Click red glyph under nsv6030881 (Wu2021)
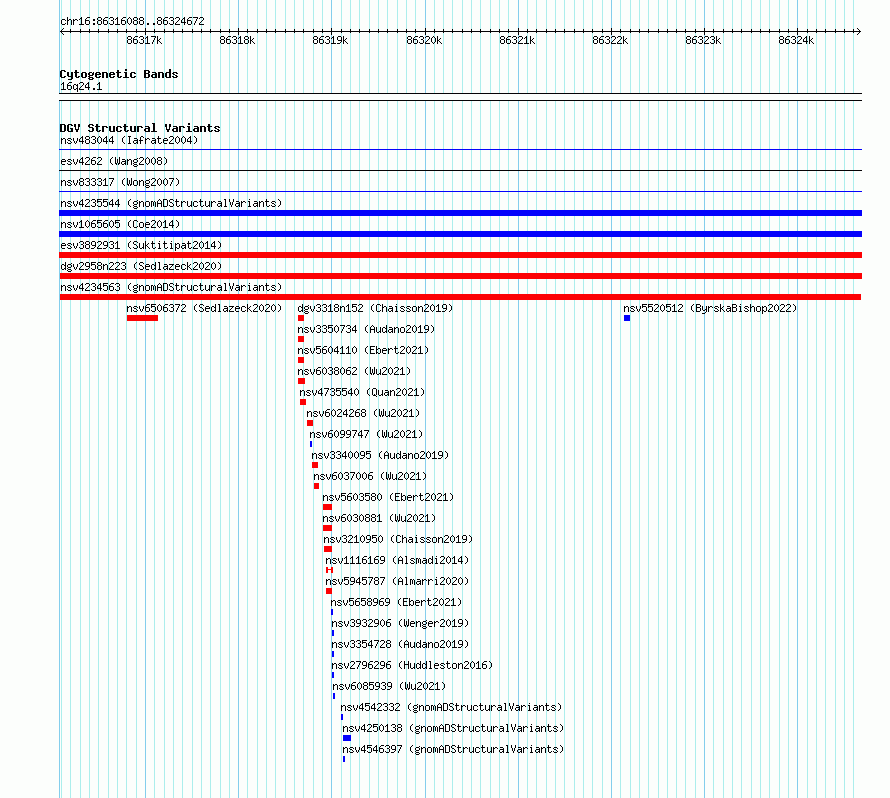The width and height of the screenshot is (890, 798). coord(328,528)
